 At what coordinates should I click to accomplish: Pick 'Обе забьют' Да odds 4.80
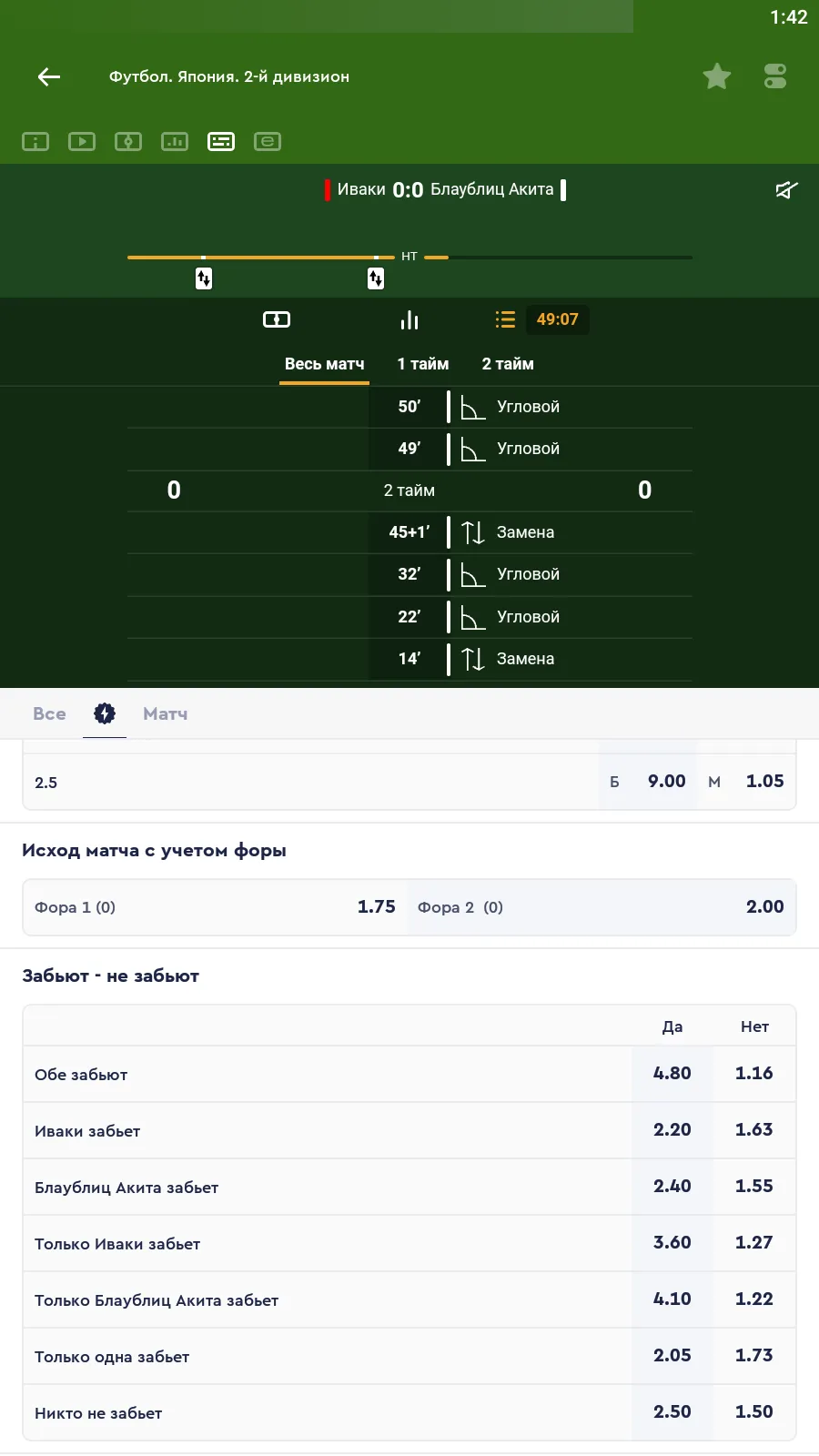(x=672, y=1074)
